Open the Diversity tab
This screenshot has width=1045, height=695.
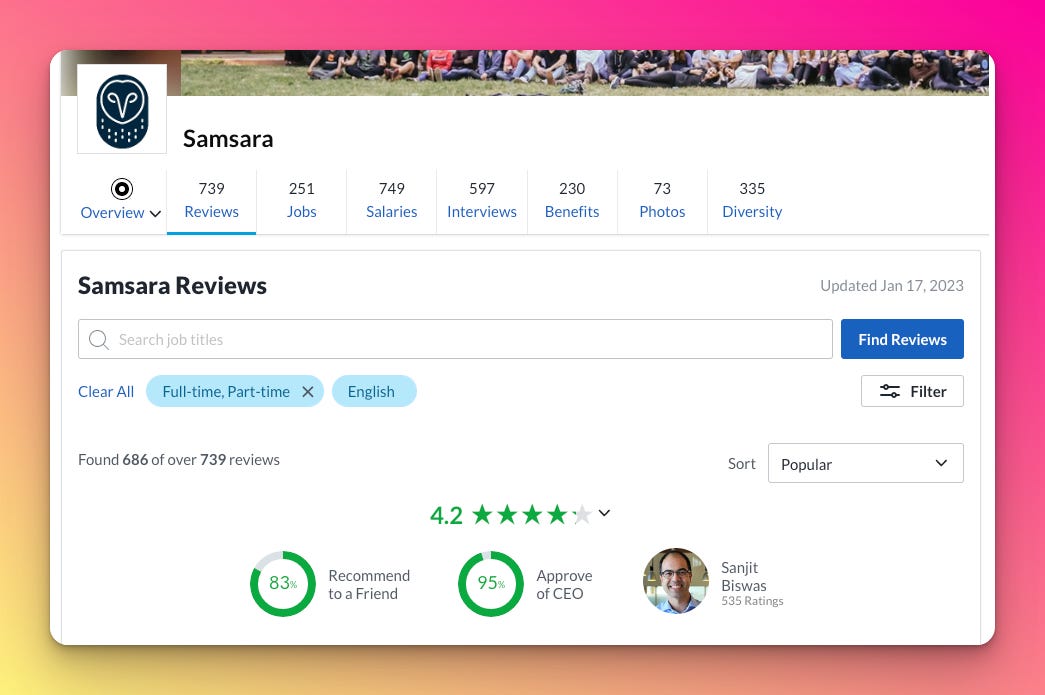point(752,201)
